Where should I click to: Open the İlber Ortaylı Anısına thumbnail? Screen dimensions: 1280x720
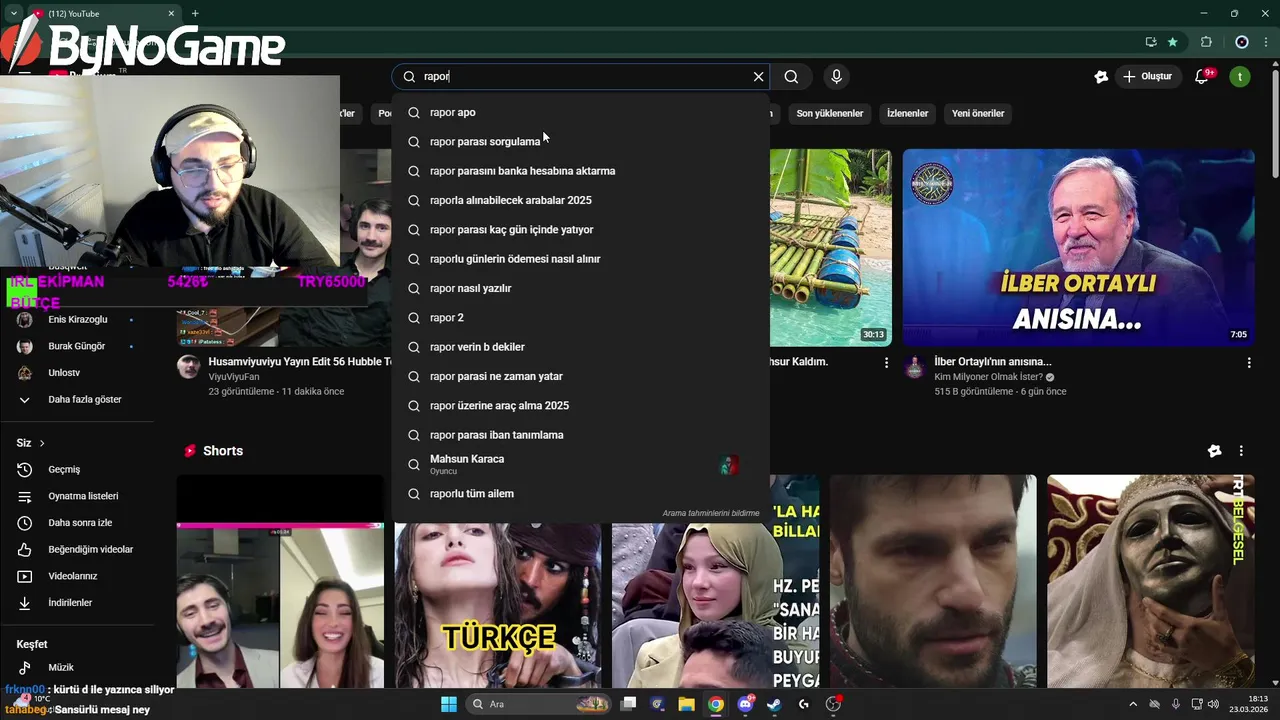(x=1078, y=248)
